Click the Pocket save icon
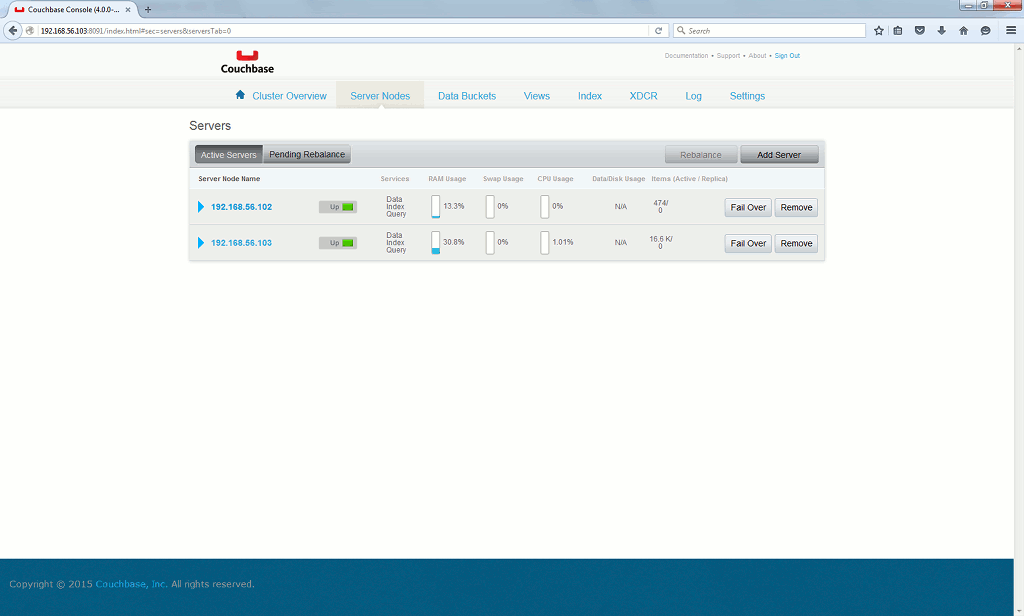Screen dimensions: 1024x616 pyautogui.click(x=920, y=31)
